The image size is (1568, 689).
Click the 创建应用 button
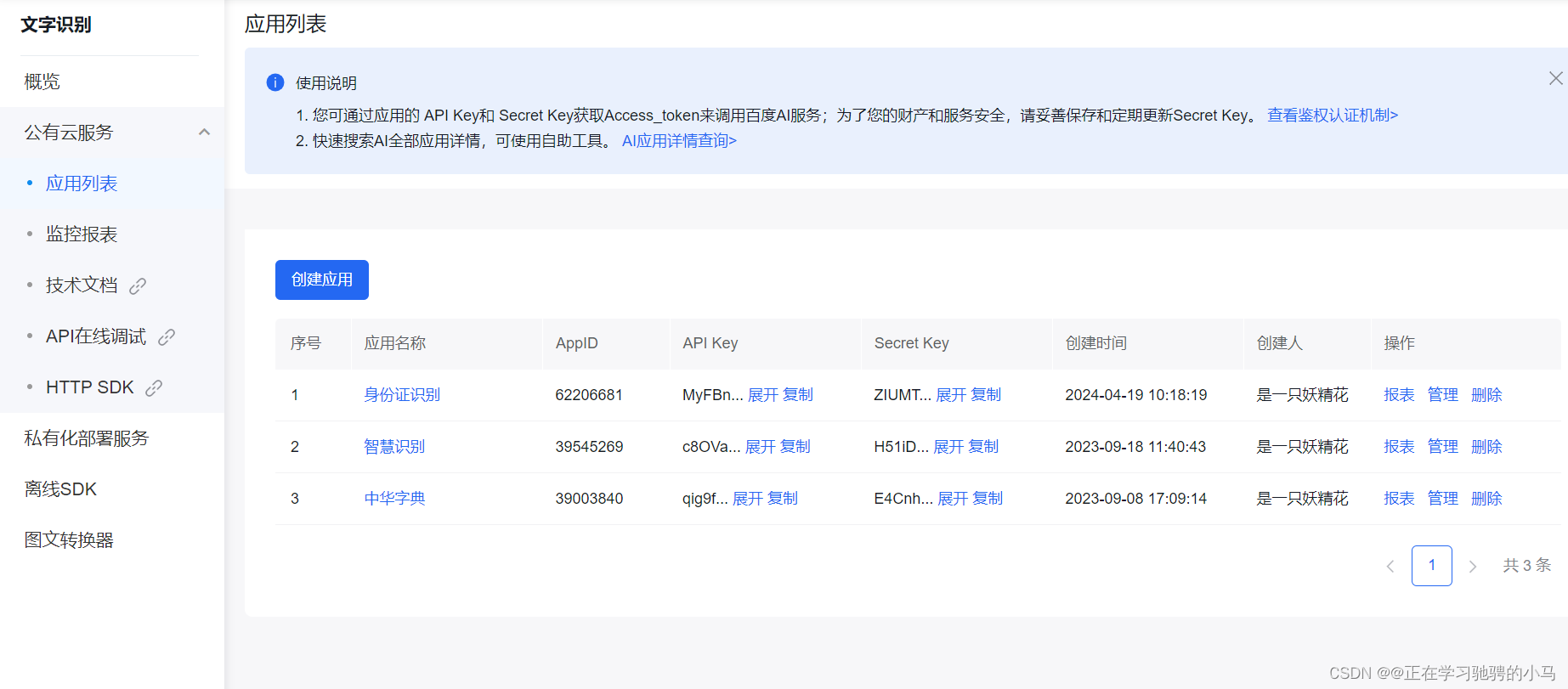pyautogui.click(x=322, y=280)
